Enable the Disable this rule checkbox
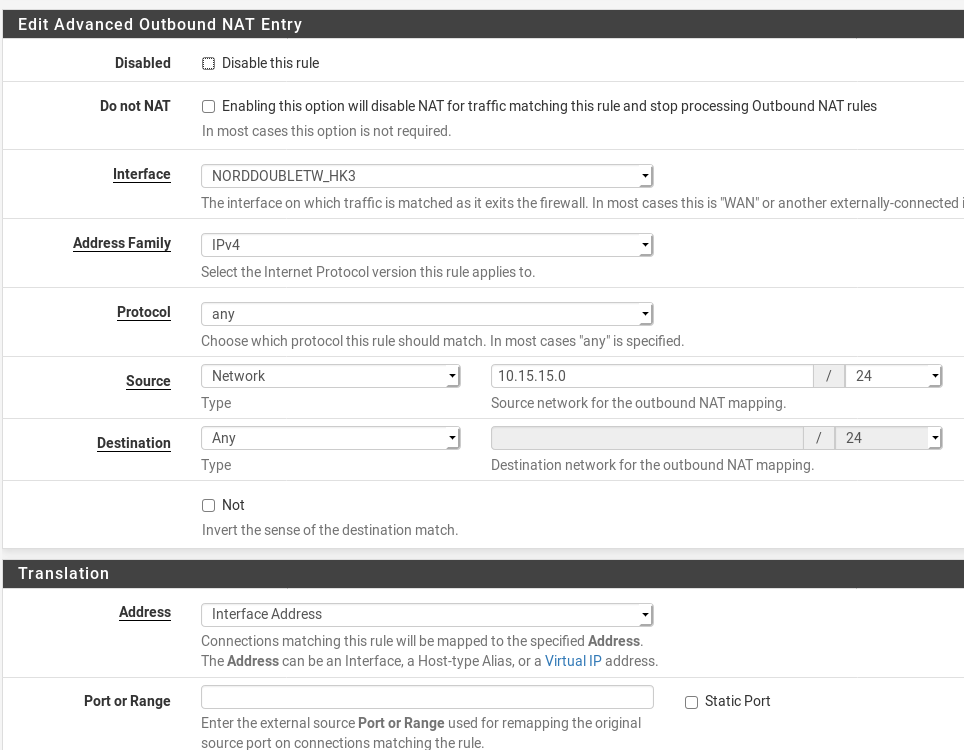964x750 pixels. coord(208,63)
